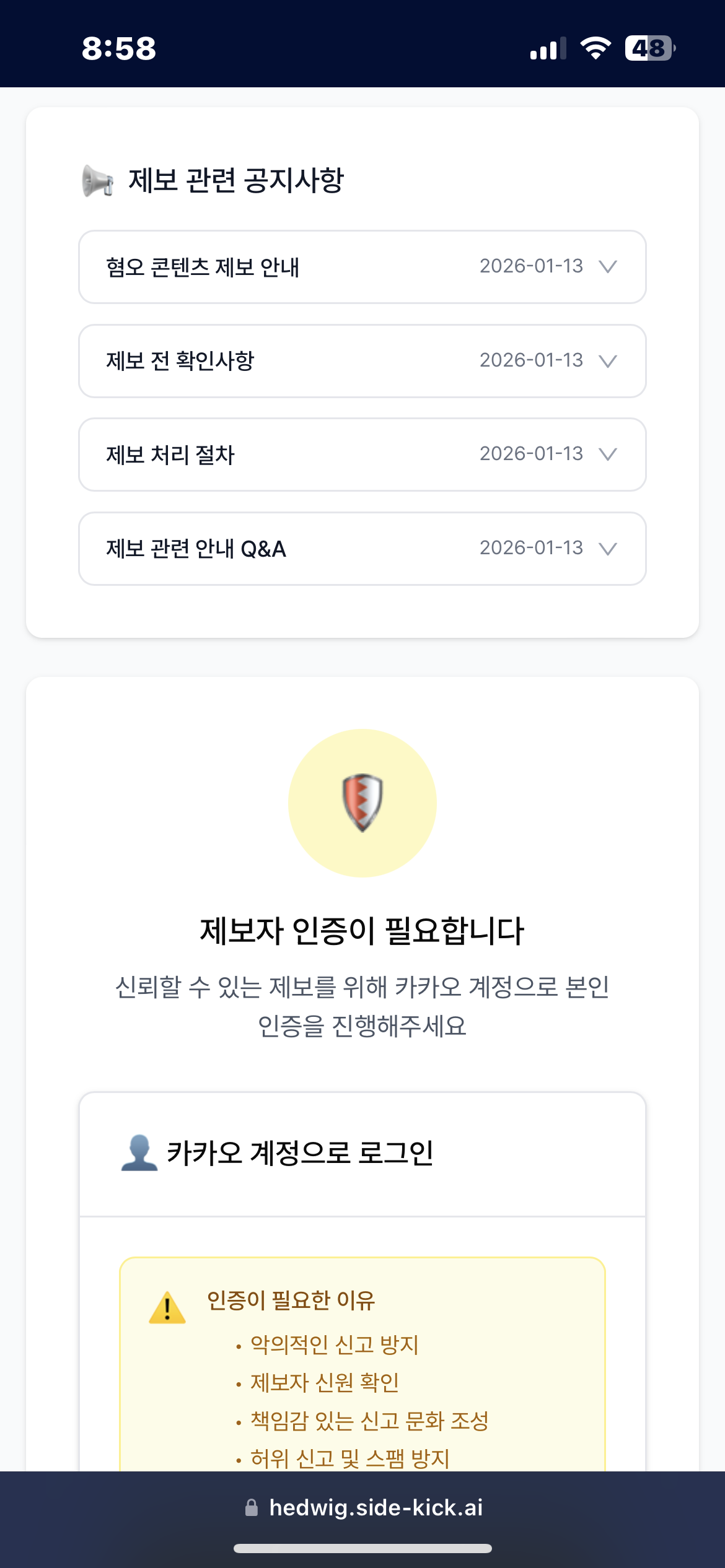Tap the home indicator bar
This screenshot has height=1568, width=725.
362,1548
